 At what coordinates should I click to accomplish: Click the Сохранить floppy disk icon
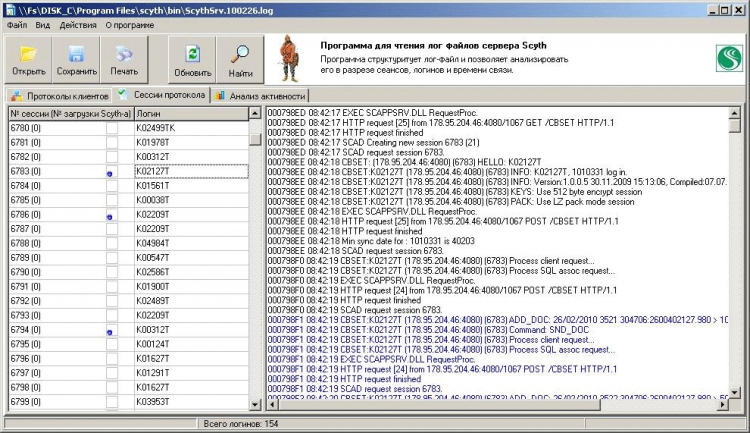coord(77,54)
